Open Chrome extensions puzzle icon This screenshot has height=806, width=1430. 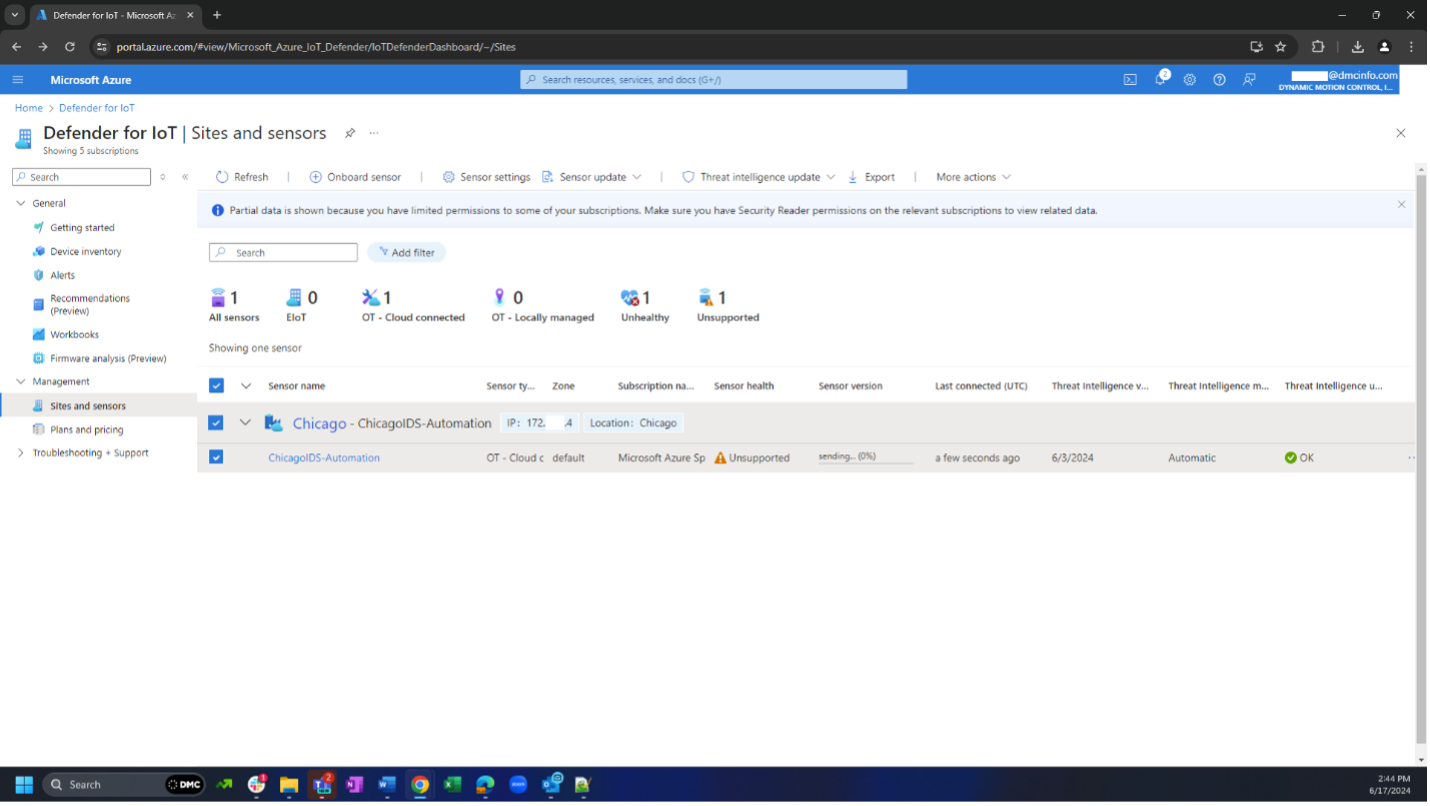1318,47
